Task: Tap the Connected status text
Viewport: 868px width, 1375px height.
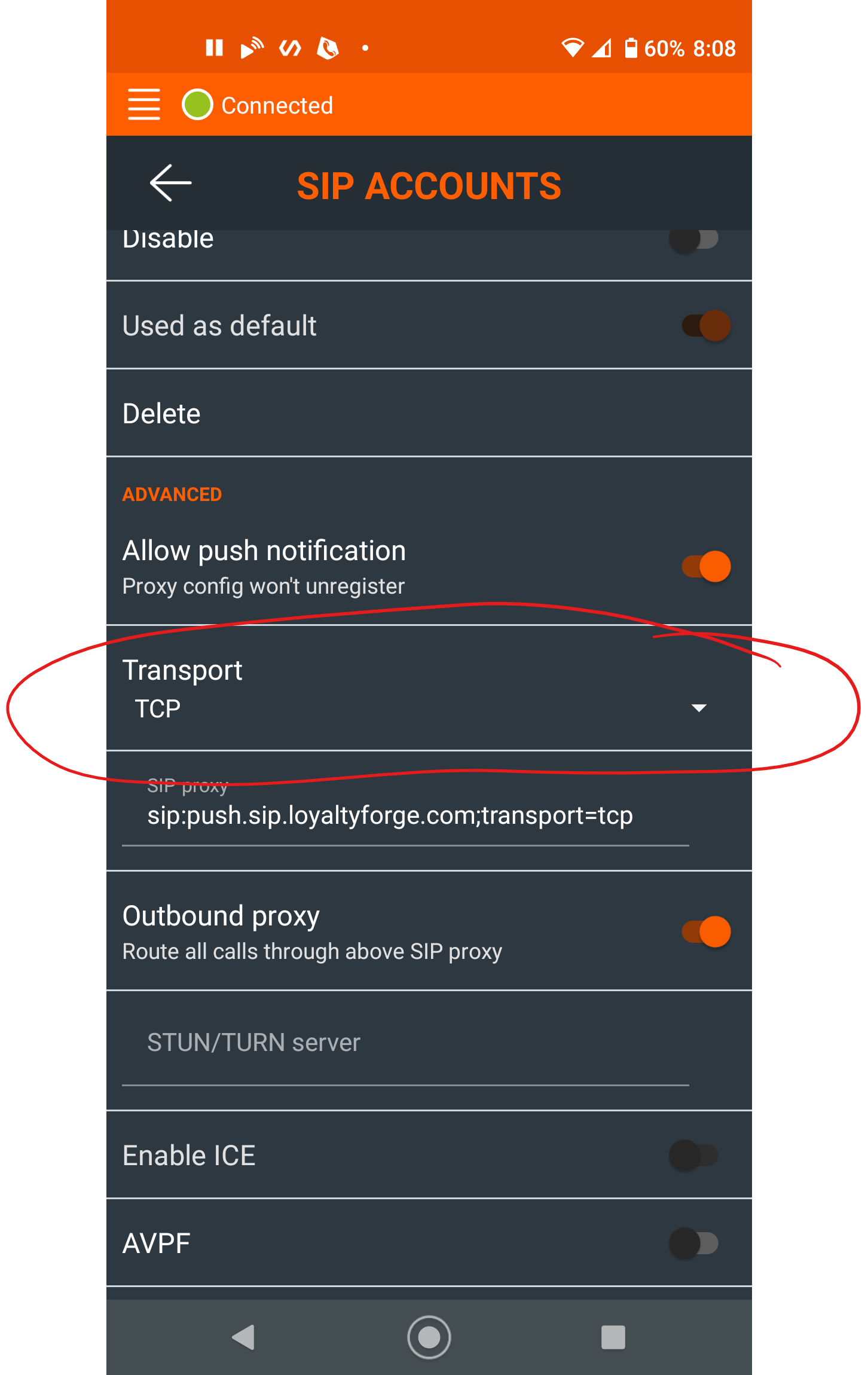Action: click(277, 105)
